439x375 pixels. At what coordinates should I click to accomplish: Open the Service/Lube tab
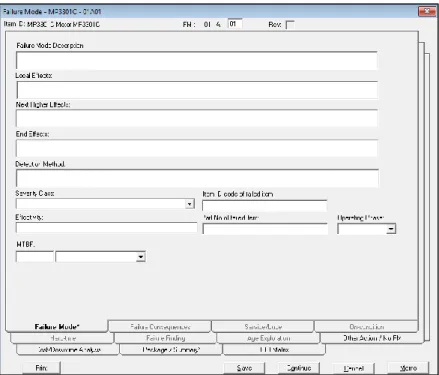pyautogui.click(x=263, y=327)
